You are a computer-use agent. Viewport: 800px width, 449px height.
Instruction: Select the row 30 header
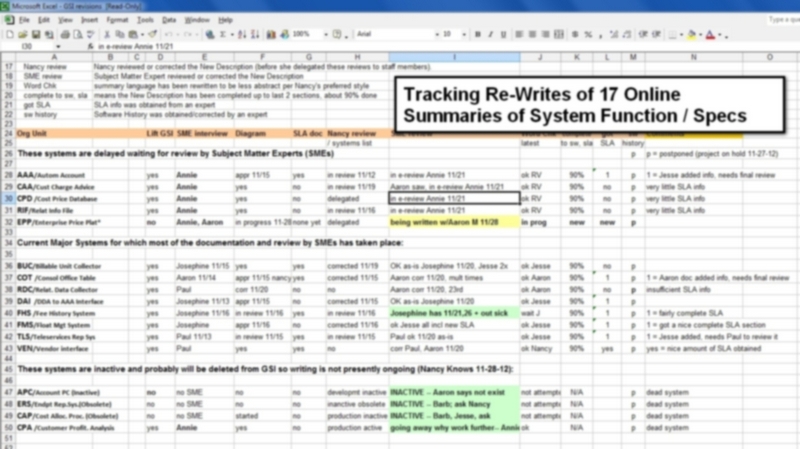click(x=8, y=199)
